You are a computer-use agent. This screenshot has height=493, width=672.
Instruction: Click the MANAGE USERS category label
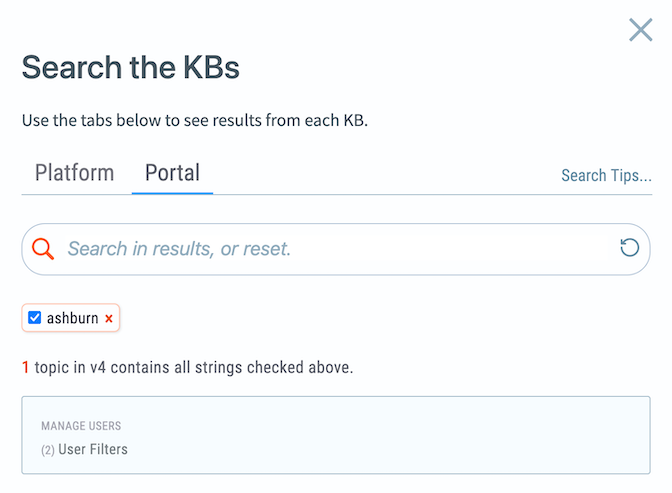pyautogui.click(x=81, y=426)
